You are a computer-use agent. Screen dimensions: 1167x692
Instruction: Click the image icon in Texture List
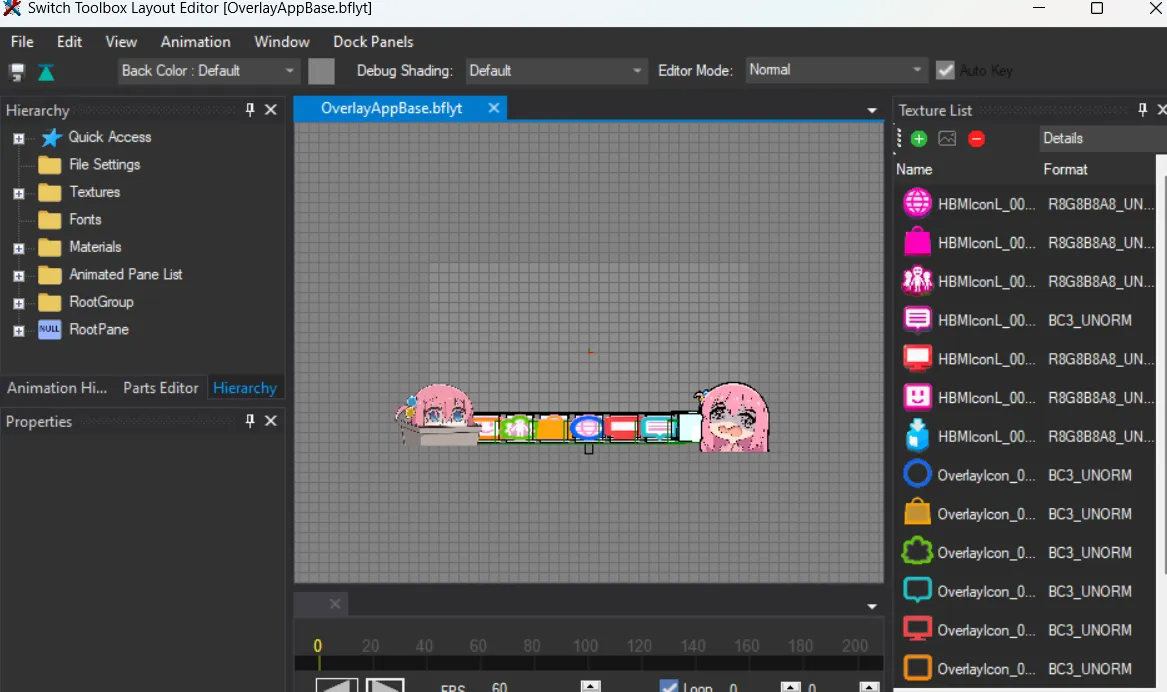[x=947, y=139]
